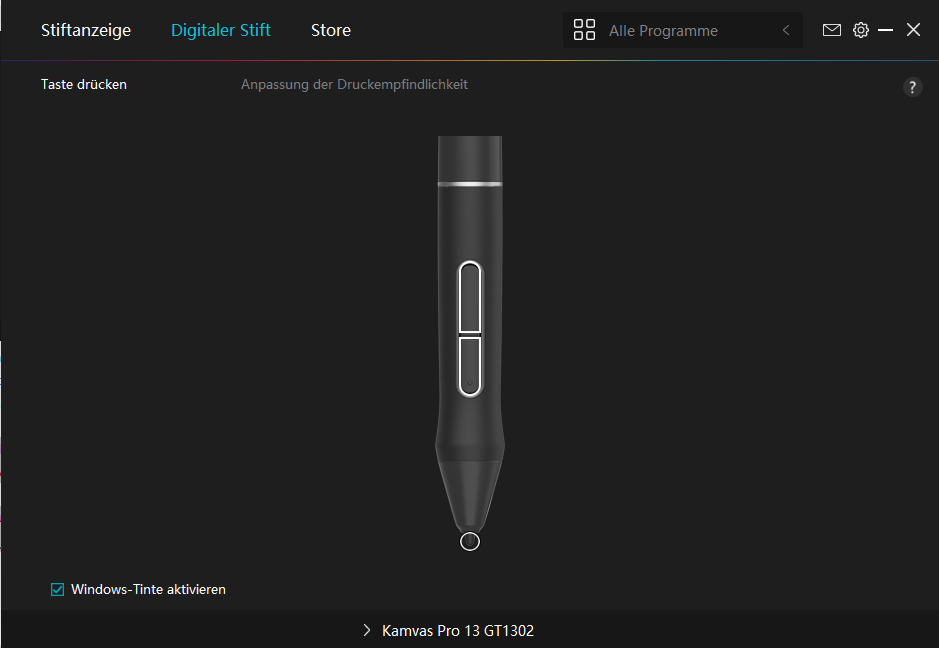939x648 pixels.
Task: Collapse program list with the left chevron
Action: pyautogui.click(x=786, y=30)
